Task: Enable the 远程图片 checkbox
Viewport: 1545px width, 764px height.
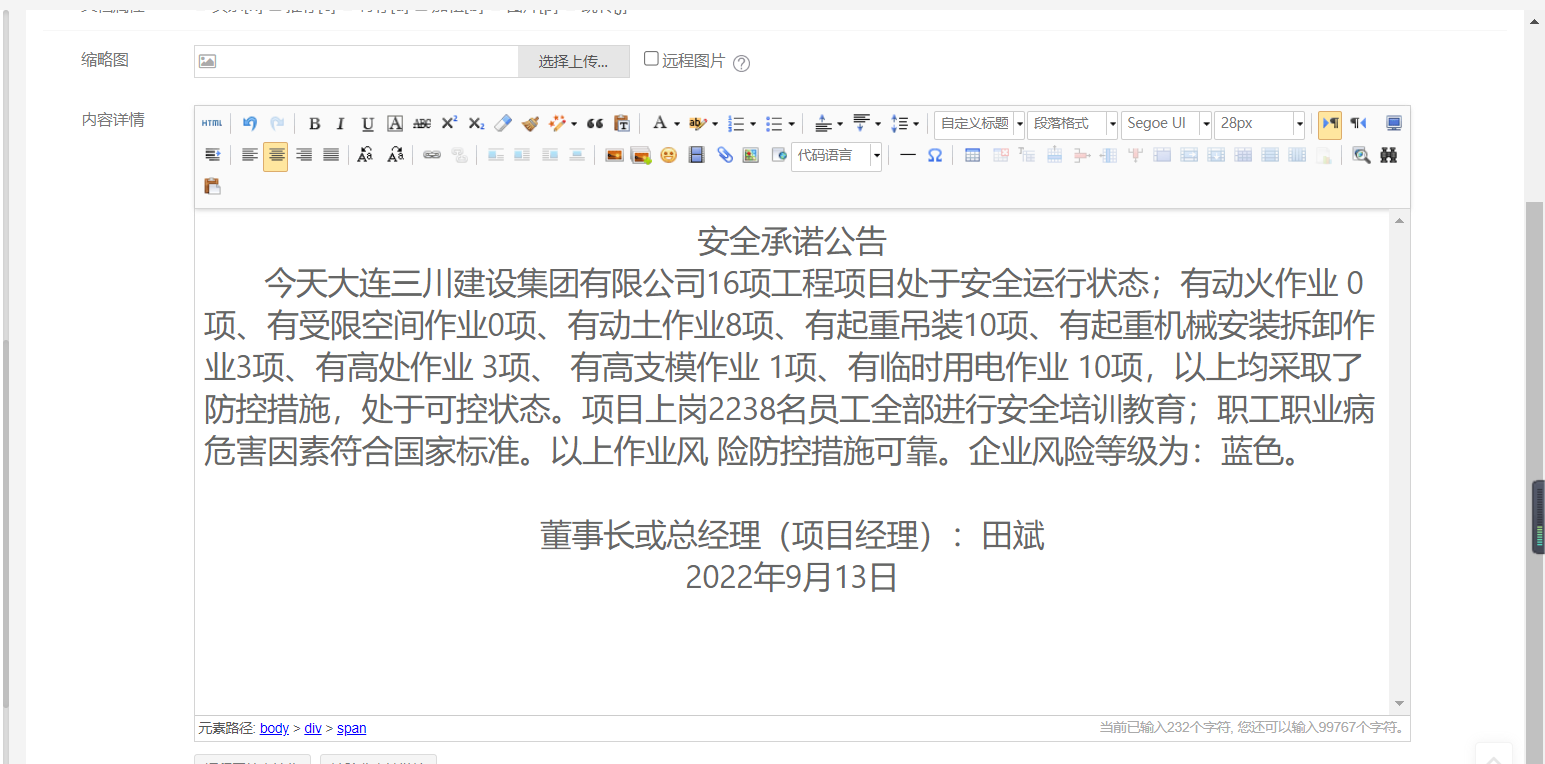Action: point(651,59)
